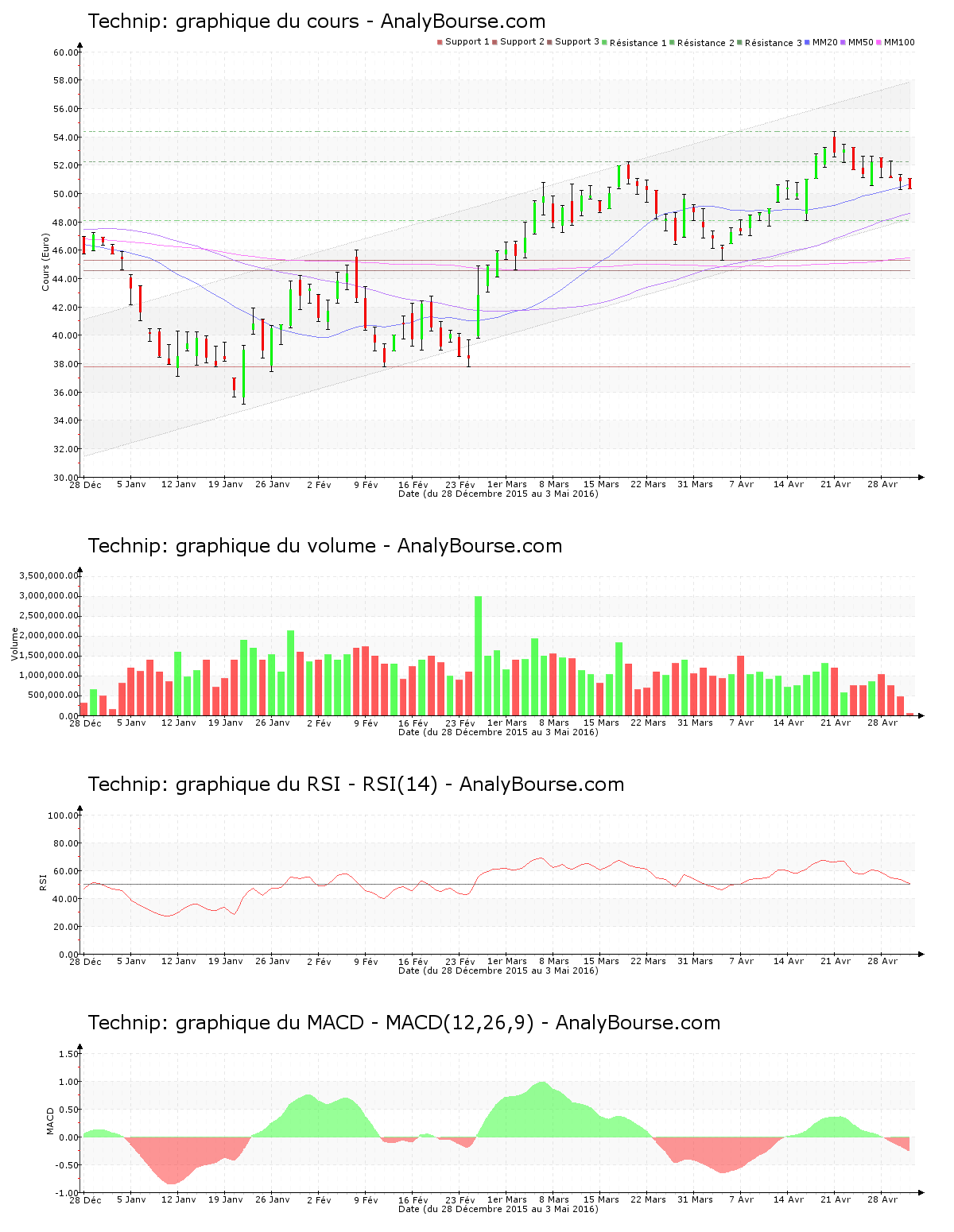The width and height of the screenshot is (954, 1232).
Task: Click the Support 1 legend label
Action: point(467,41)
